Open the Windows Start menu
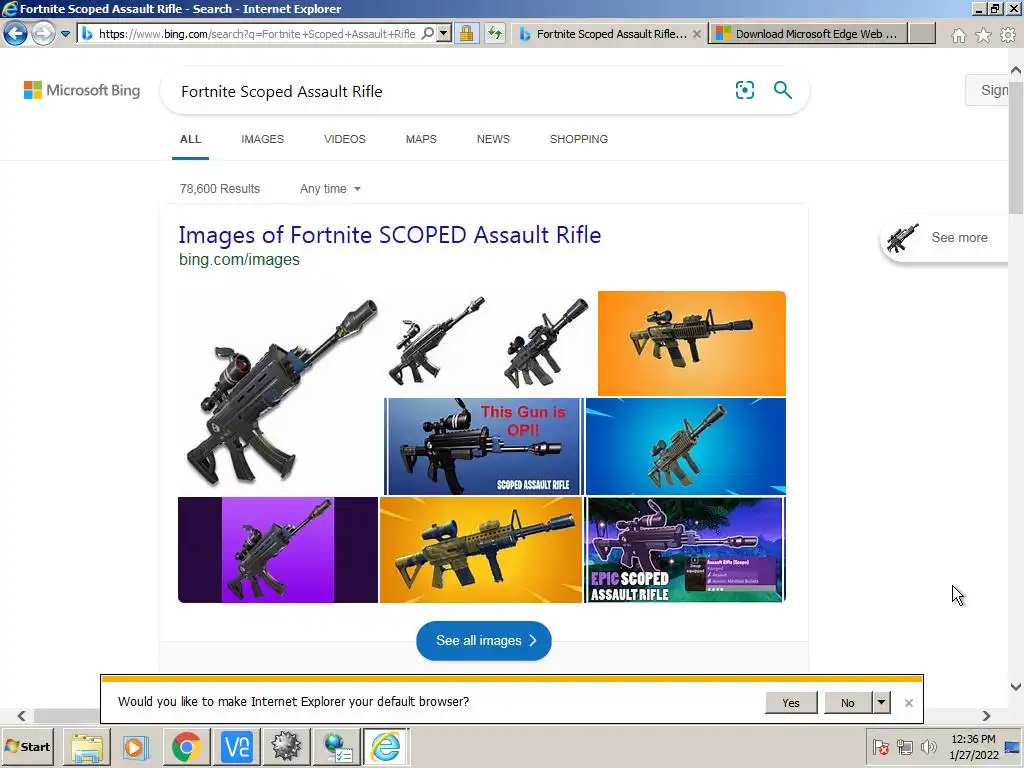 tap(27, 746)
